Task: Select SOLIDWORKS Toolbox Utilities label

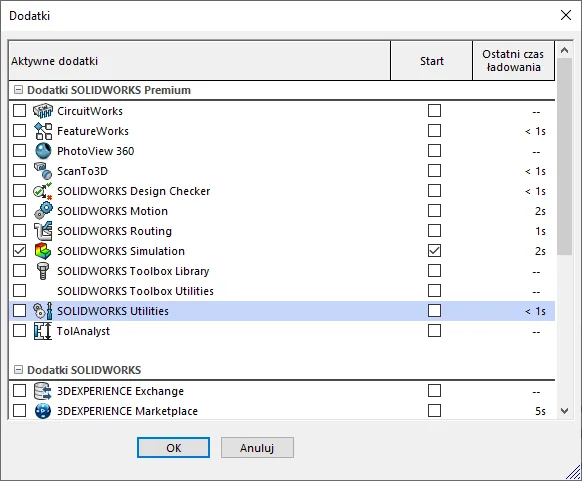Action: [x=135, y=291]
